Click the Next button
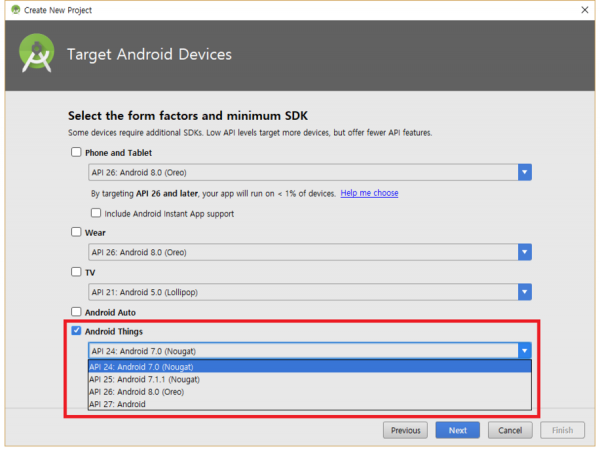This screenshot has width=600, height=451. 458,430
